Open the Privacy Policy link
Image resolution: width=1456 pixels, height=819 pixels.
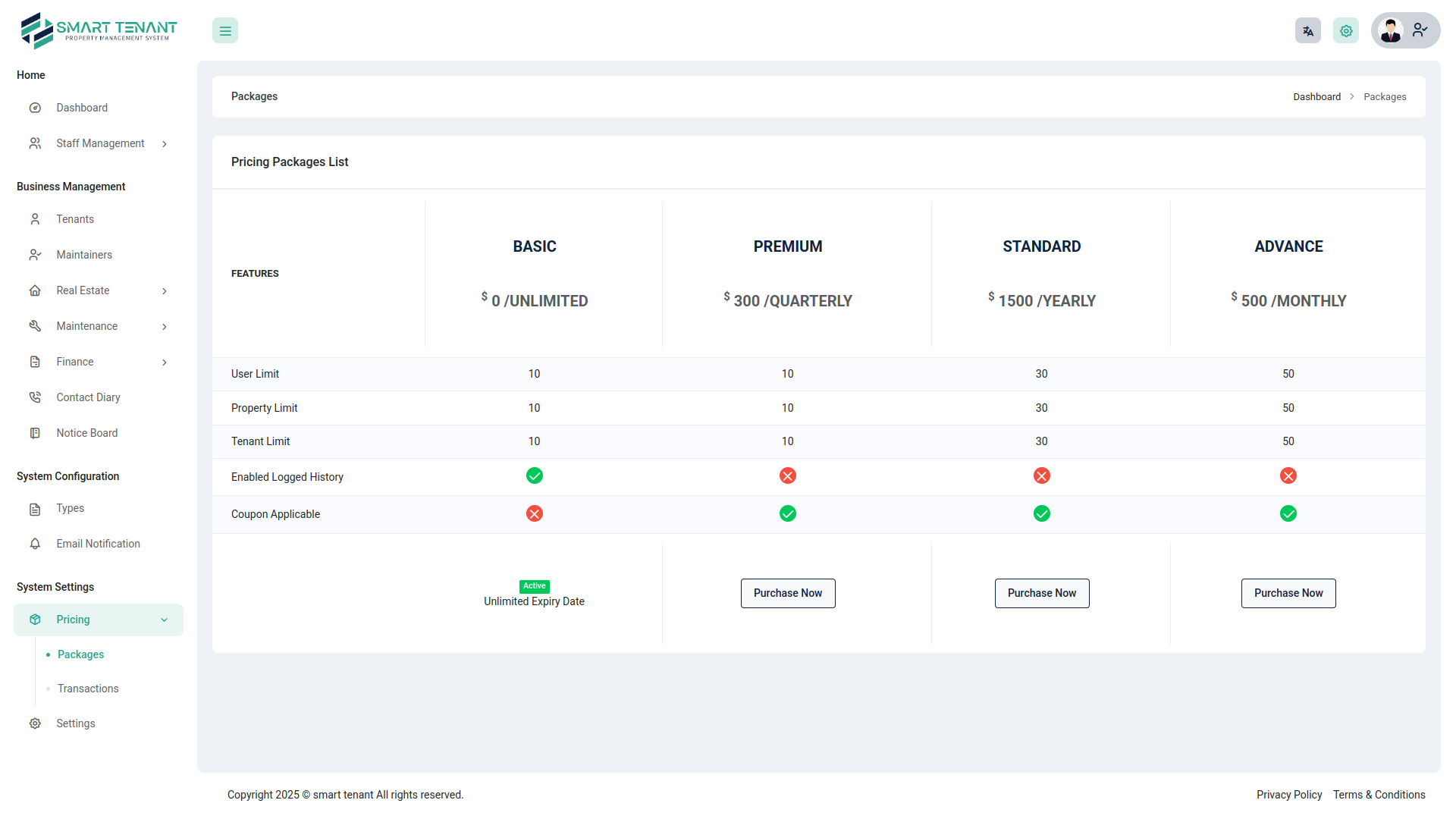(1289, 795)
